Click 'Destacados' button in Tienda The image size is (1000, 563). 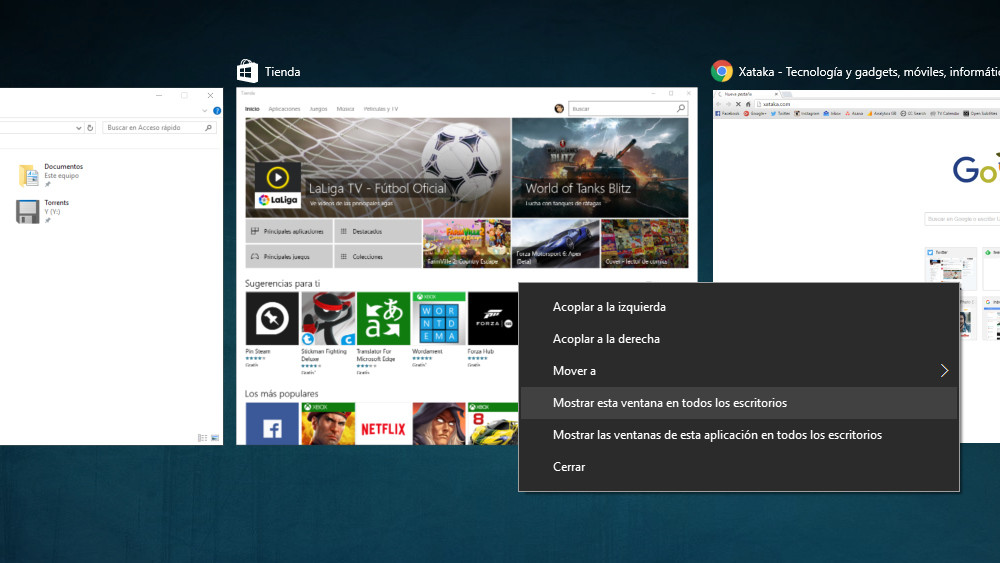pos(378,231)
